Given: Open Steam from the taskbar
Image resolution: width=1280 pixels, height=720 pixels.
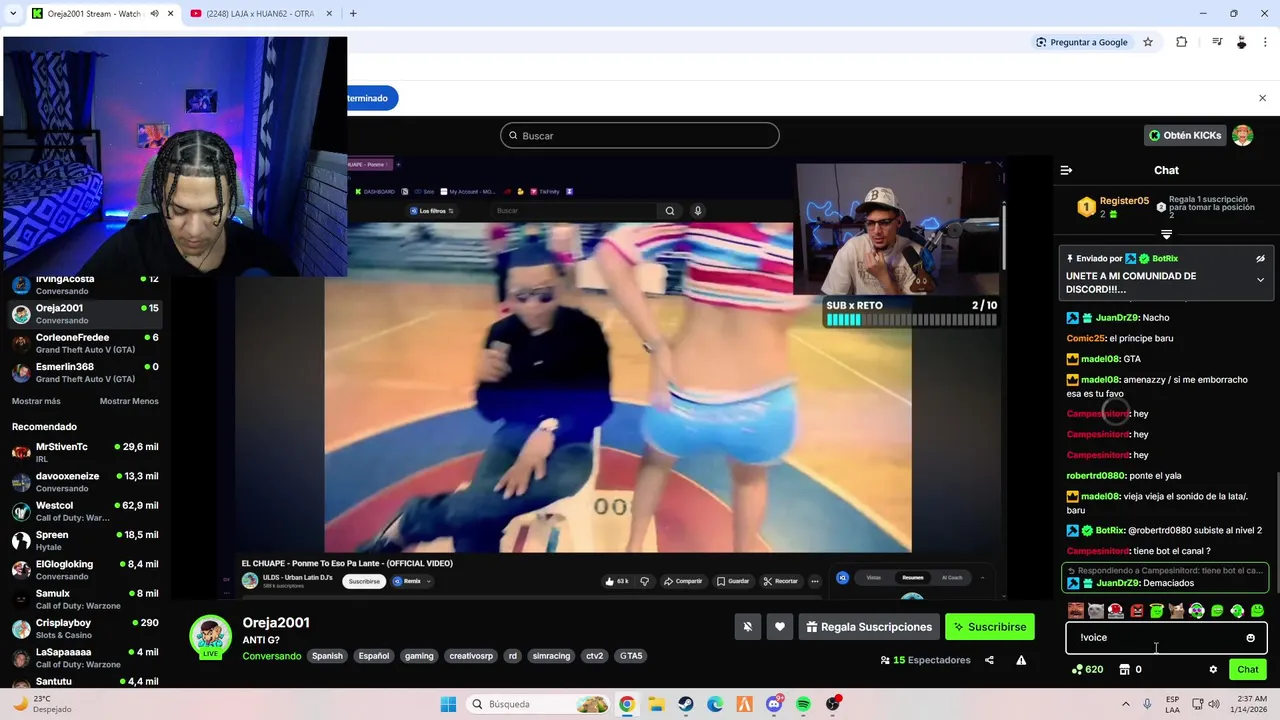Looking at the screenshot, I should click(686, 704).
